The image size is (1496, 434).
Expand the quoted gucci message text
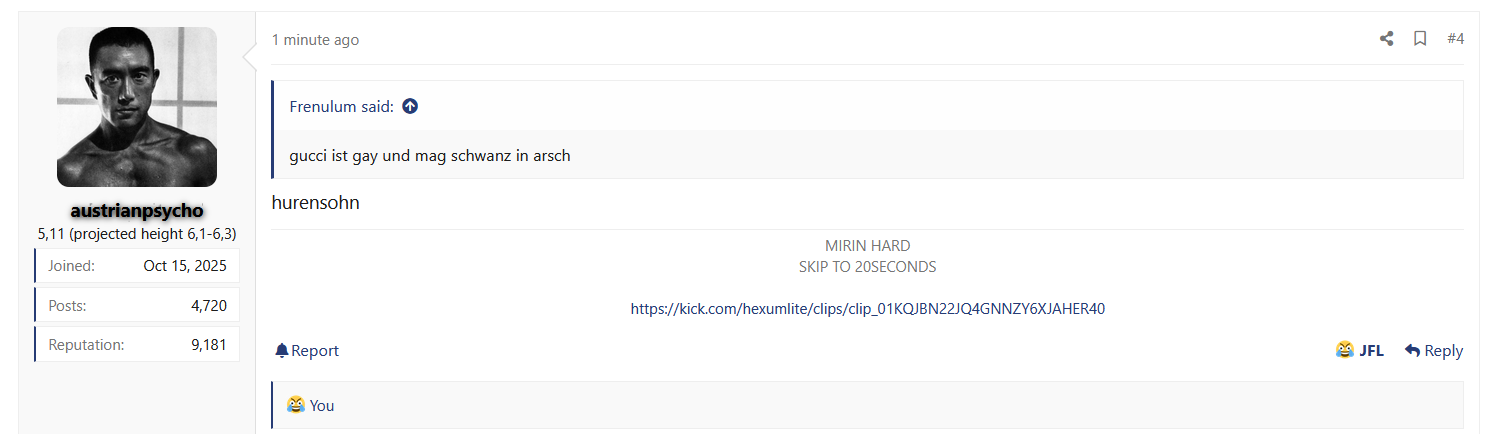[x=430, y=156]
